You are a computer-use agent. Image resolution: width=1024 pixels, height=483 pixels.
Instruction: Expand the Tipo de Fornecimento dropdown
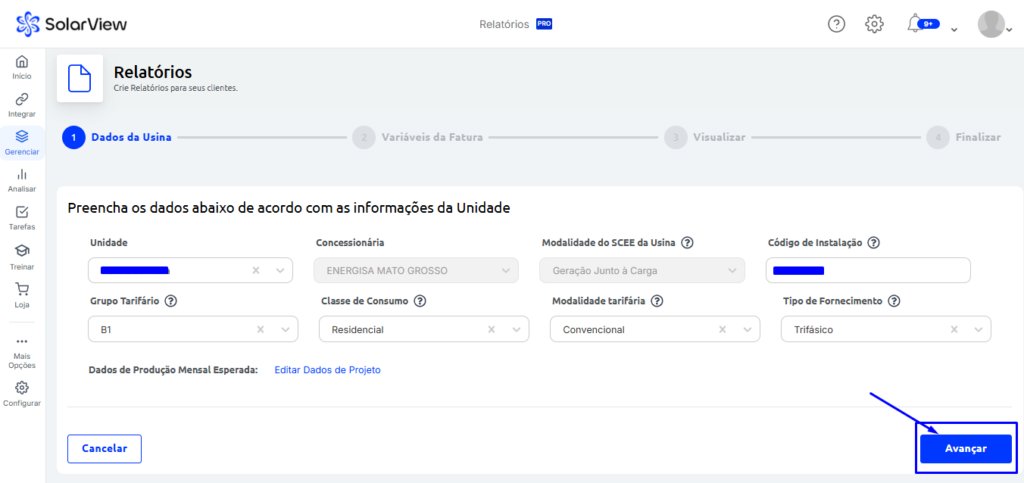coord(979,329)
